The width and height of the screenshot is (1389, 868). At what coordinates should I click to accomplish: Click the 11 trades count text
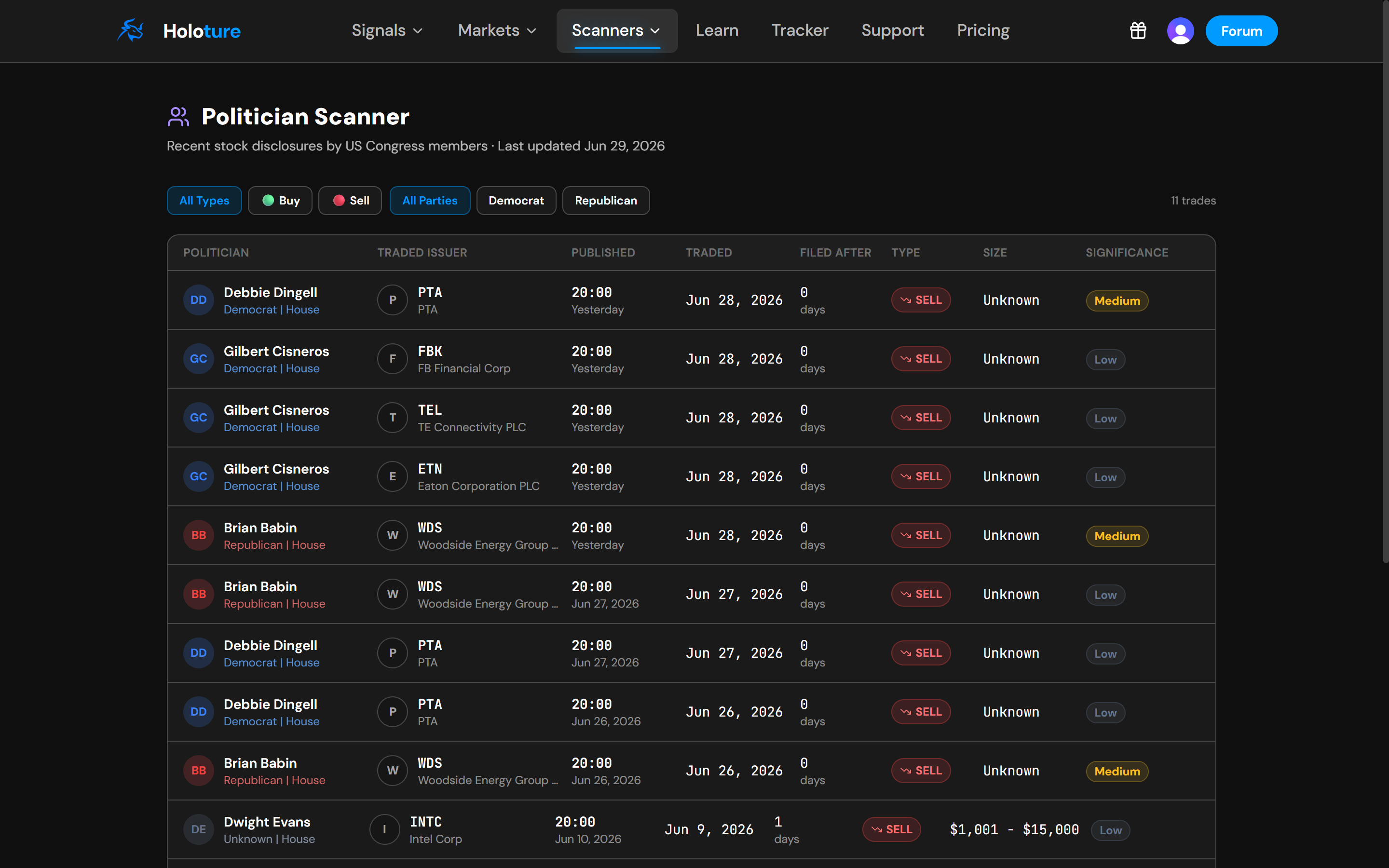tap(1193, 200)
